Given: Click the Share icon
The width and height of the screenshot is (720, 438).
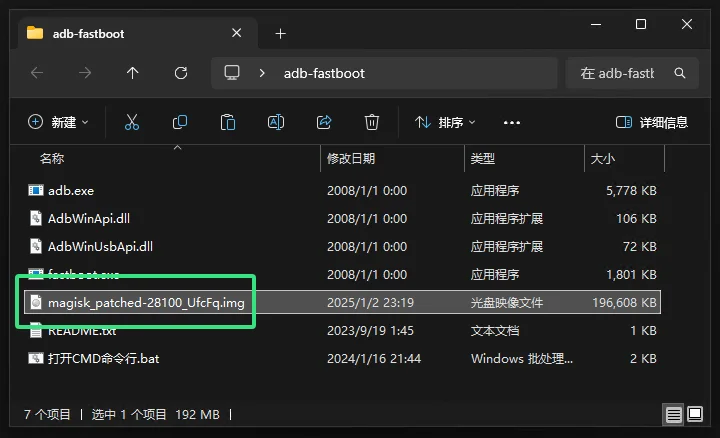Looking at the screenshot, I should point(324,122).
